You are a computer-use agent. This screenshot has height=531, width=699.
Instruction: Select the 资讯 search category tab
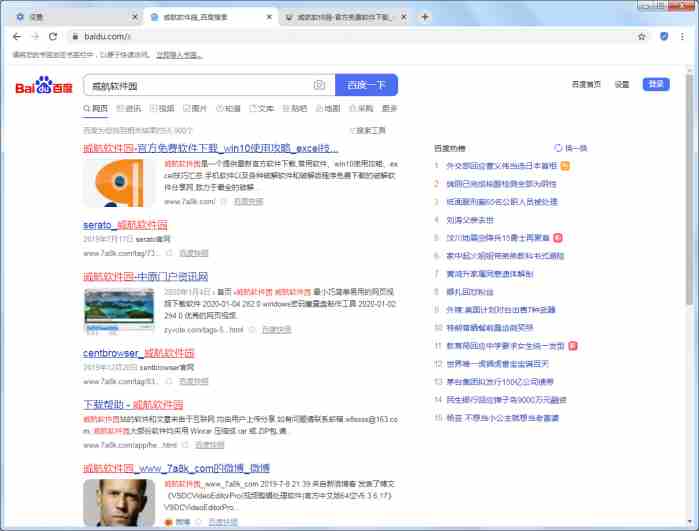[x=129, y=108]
